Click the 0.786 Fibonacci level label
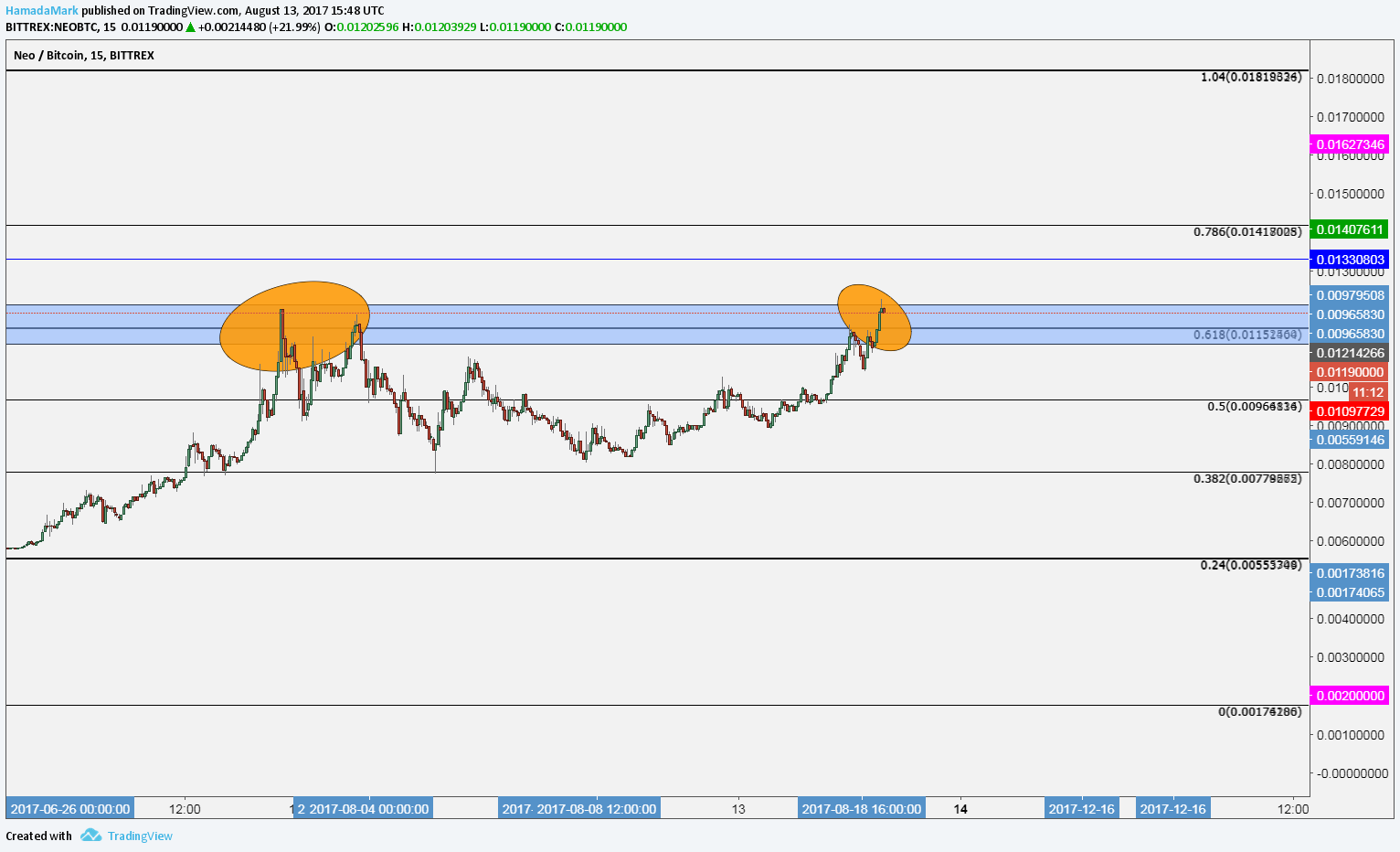Viewport: 1400px width, 852px height. coord(1247,231)
